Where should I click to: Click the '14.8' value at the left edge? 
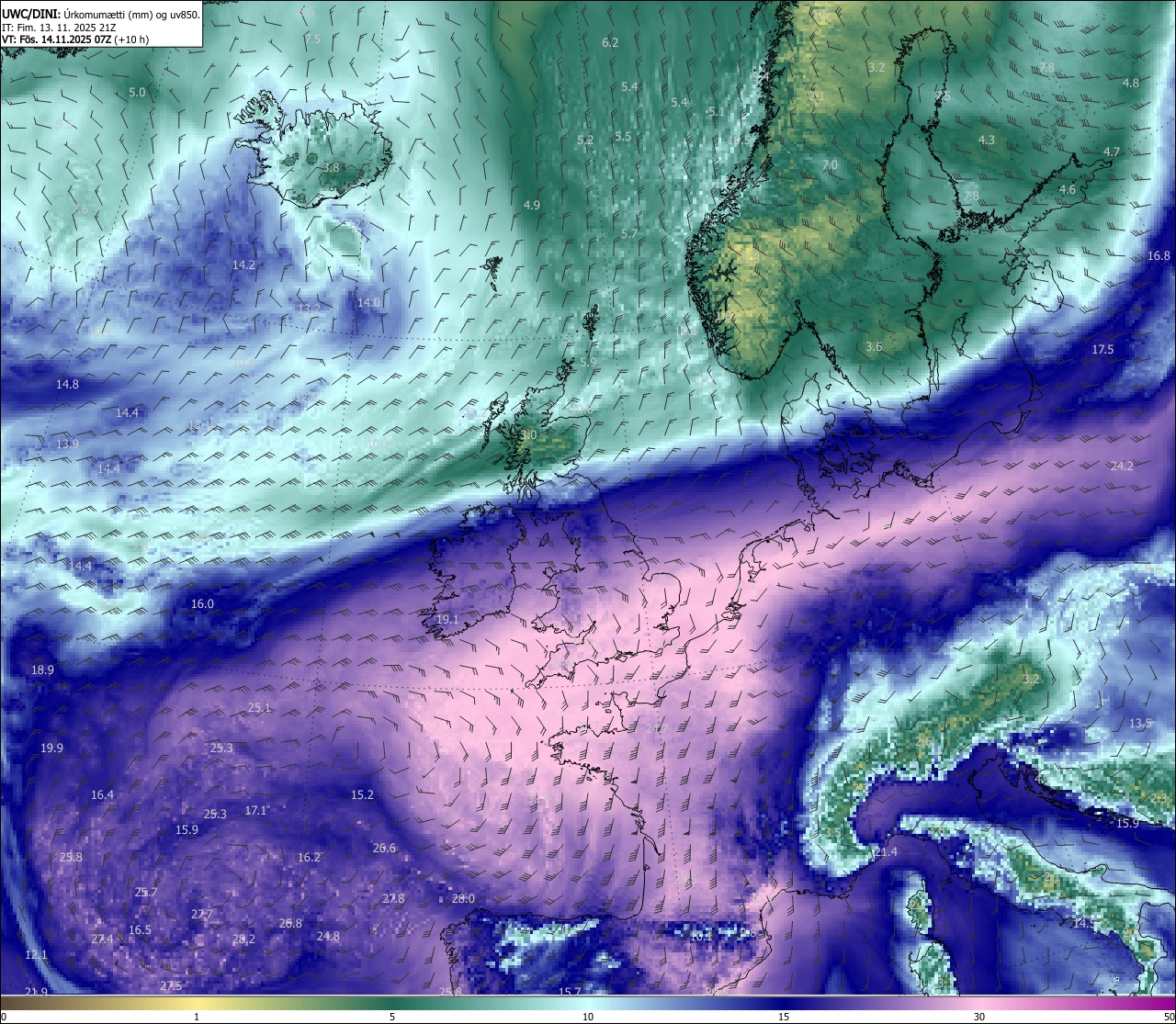click(67, 385)
